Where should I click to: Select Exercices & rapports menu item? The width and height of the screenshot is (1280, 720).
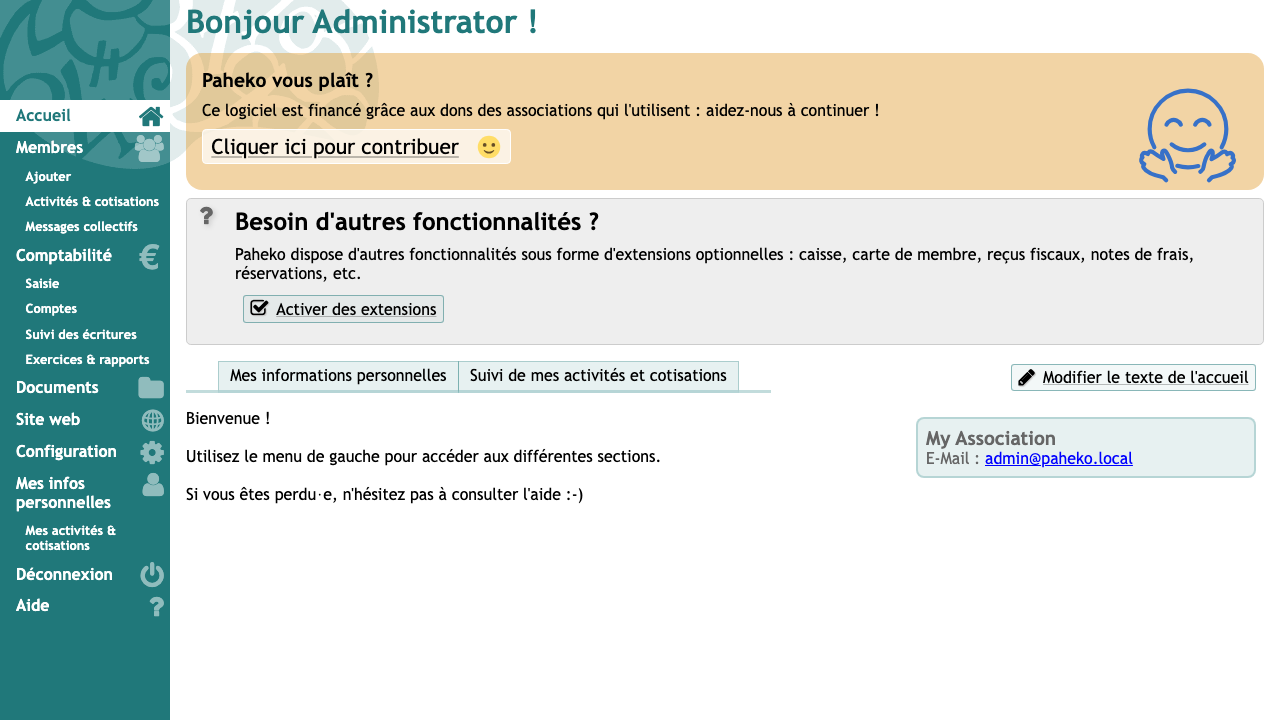click(x=87, y=360)
